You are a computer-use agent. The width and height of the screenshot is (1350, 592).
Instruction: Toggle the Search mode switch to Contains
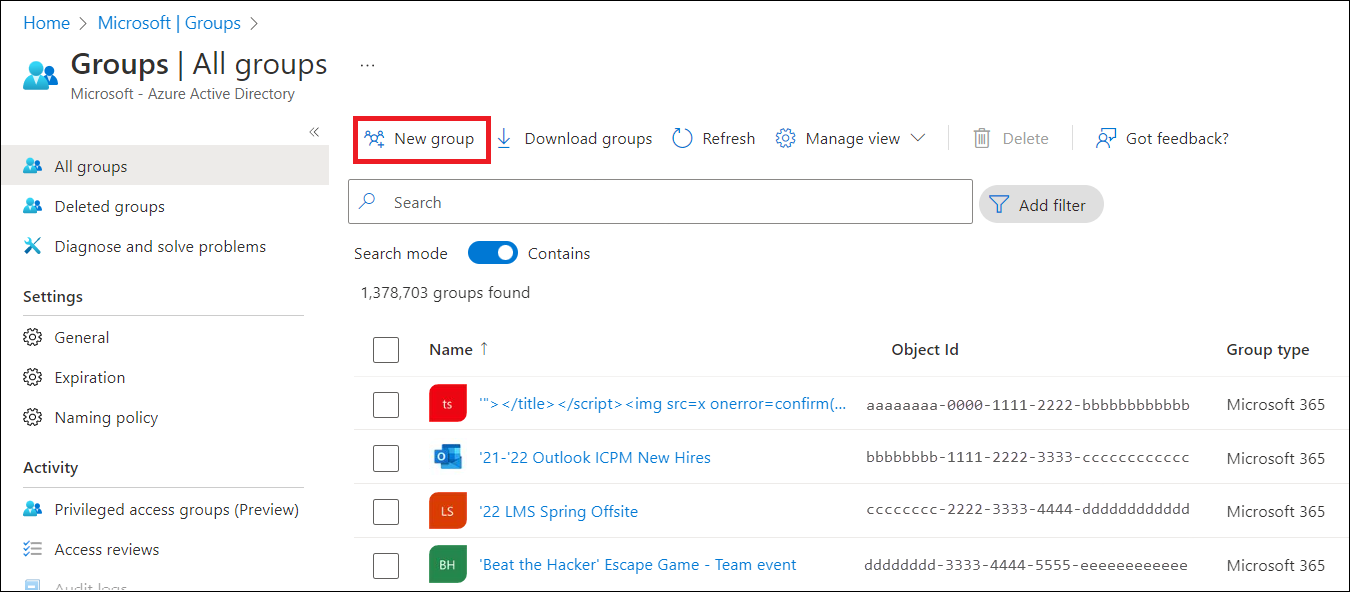point(492,253)
